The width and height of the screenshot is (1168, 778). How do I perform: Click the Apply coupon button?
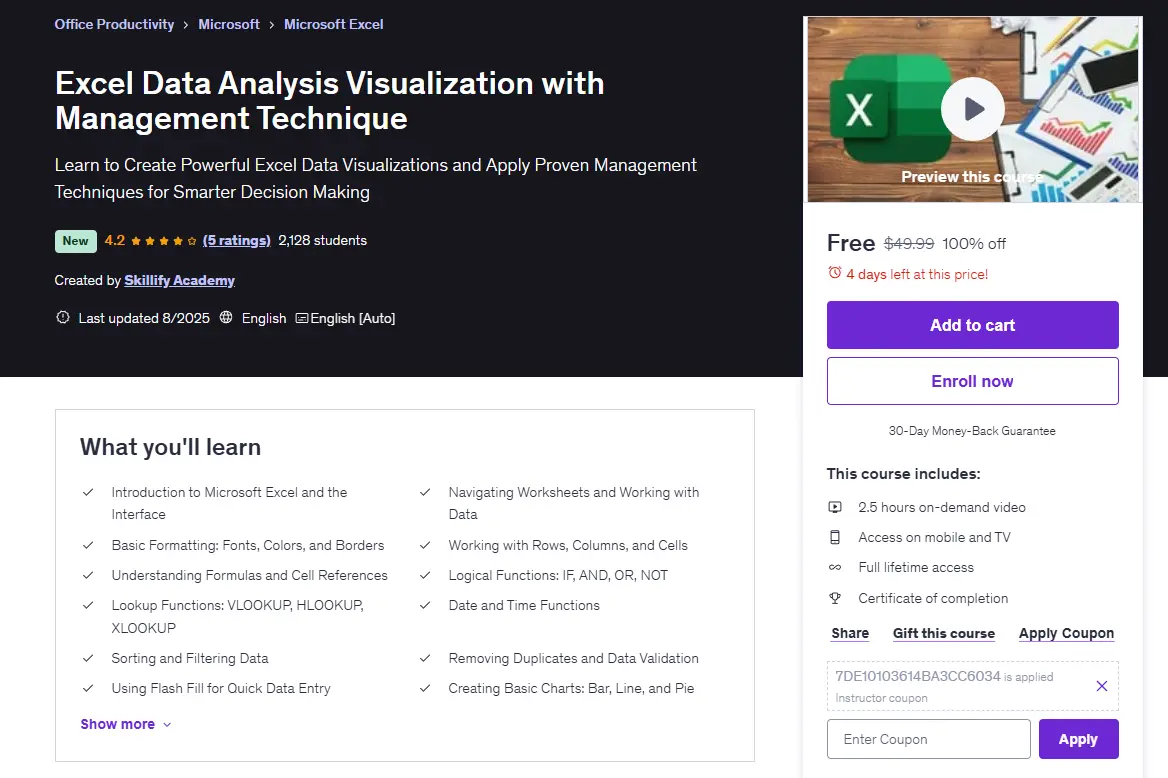1078,739
